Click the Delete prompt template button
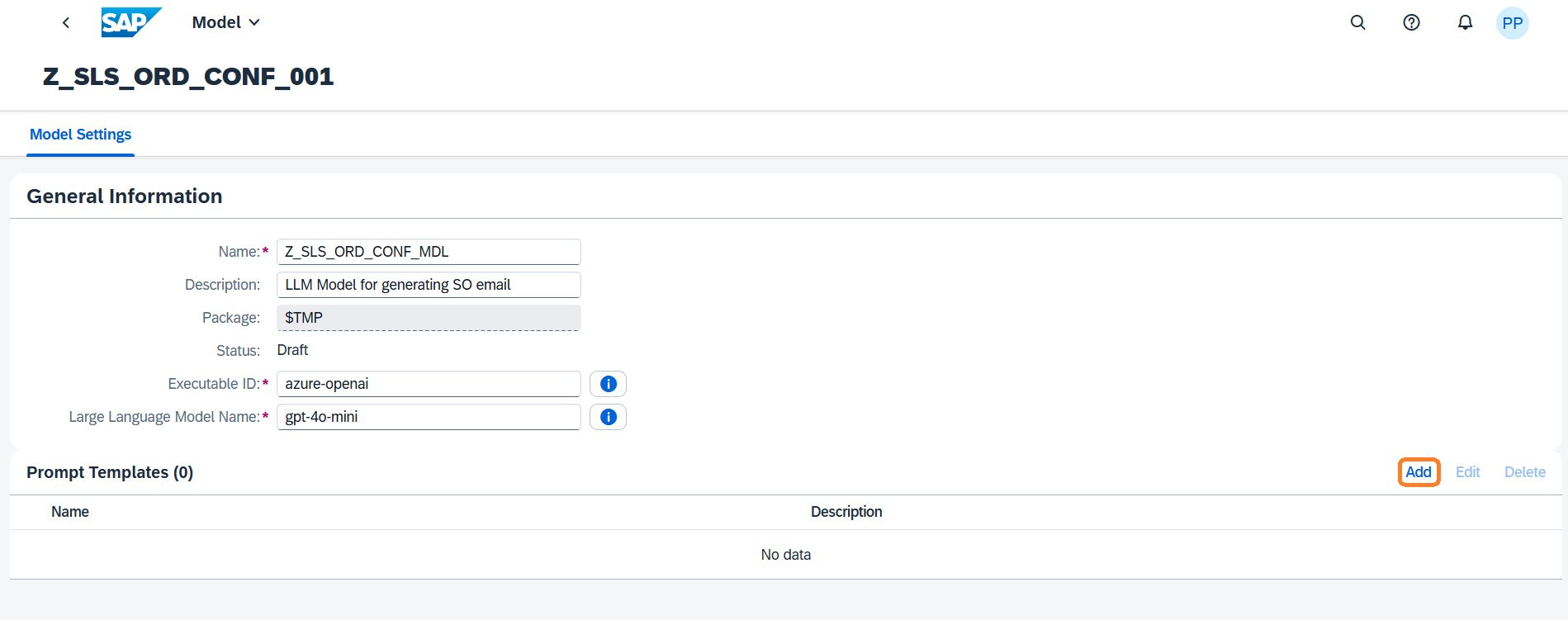The image size is (1568, 620). pyautogui.click(x=1524, y=472)
